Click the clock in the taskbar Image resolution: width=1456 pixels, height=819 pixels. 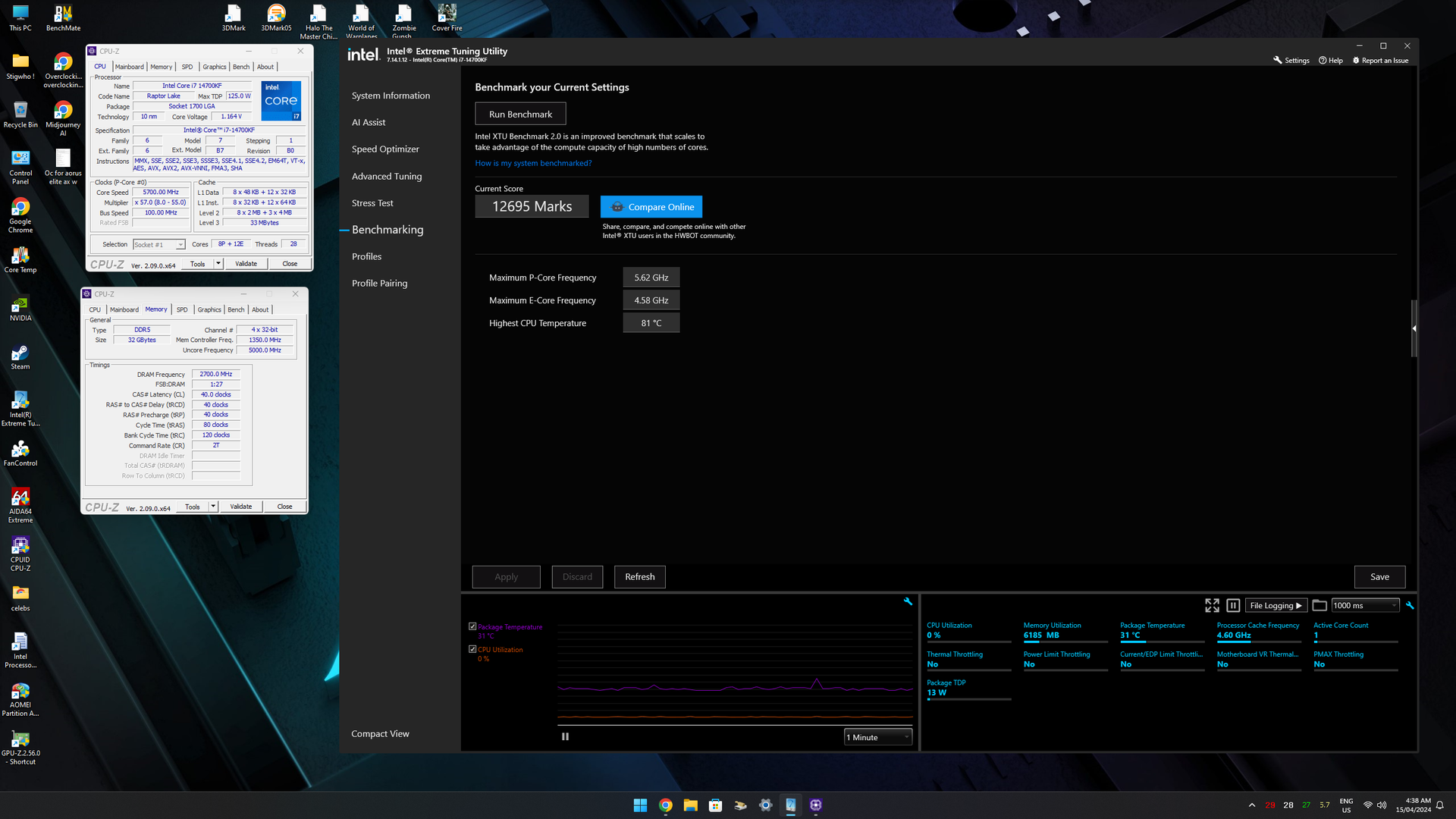click(x=1413, y=805)
